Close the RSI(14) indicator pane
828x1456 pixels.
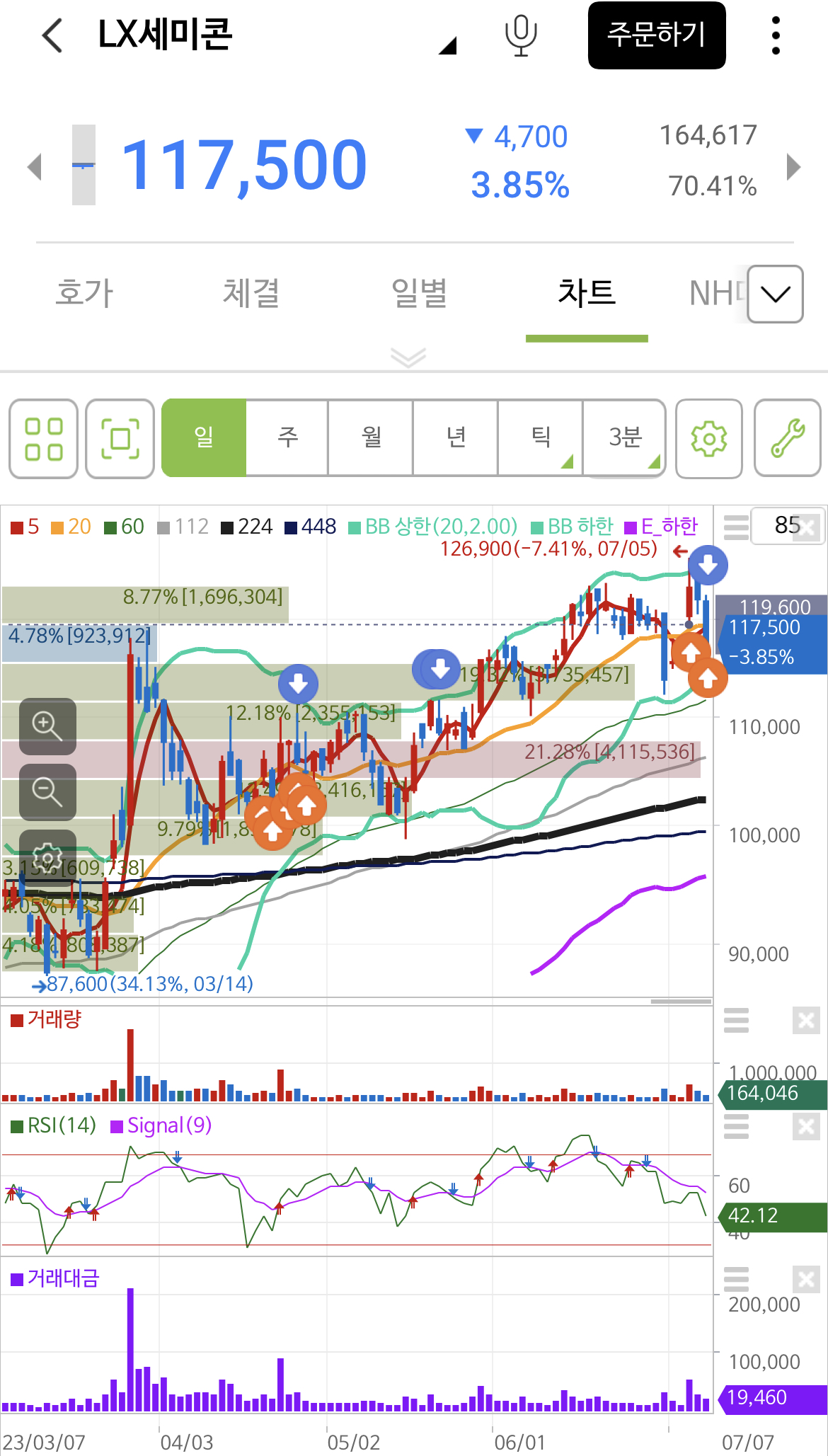[x=806, y=1126]
